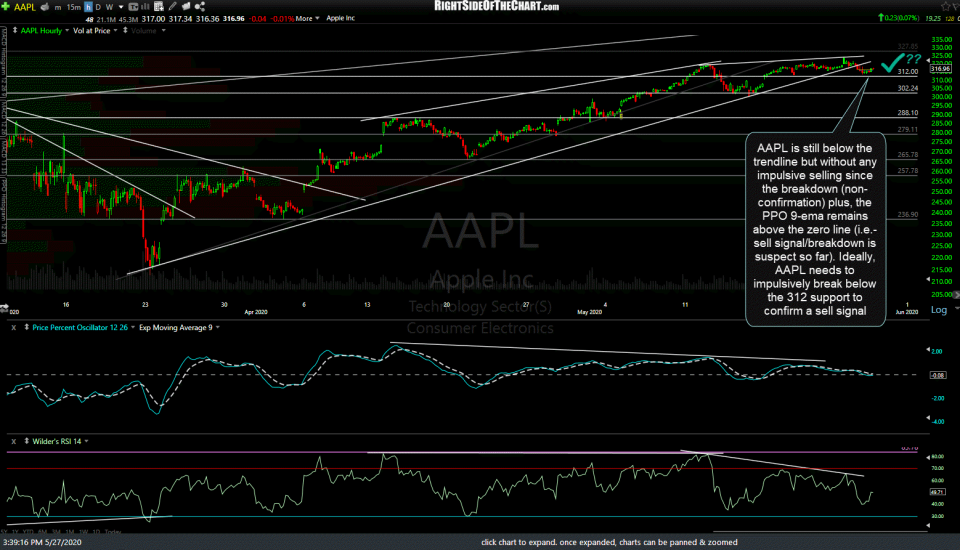Click the 236.90 horizontal level label

tap(908, 215)
